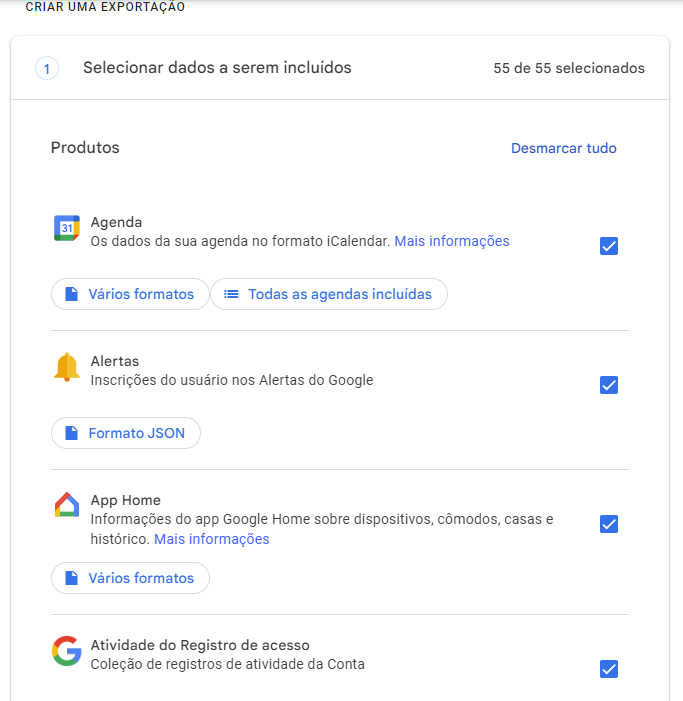Image resolution: width=683 pixels, height=701 pixels.
Task: Click step 1 Selecionar dados header
Action: click(x=340, y=68)
